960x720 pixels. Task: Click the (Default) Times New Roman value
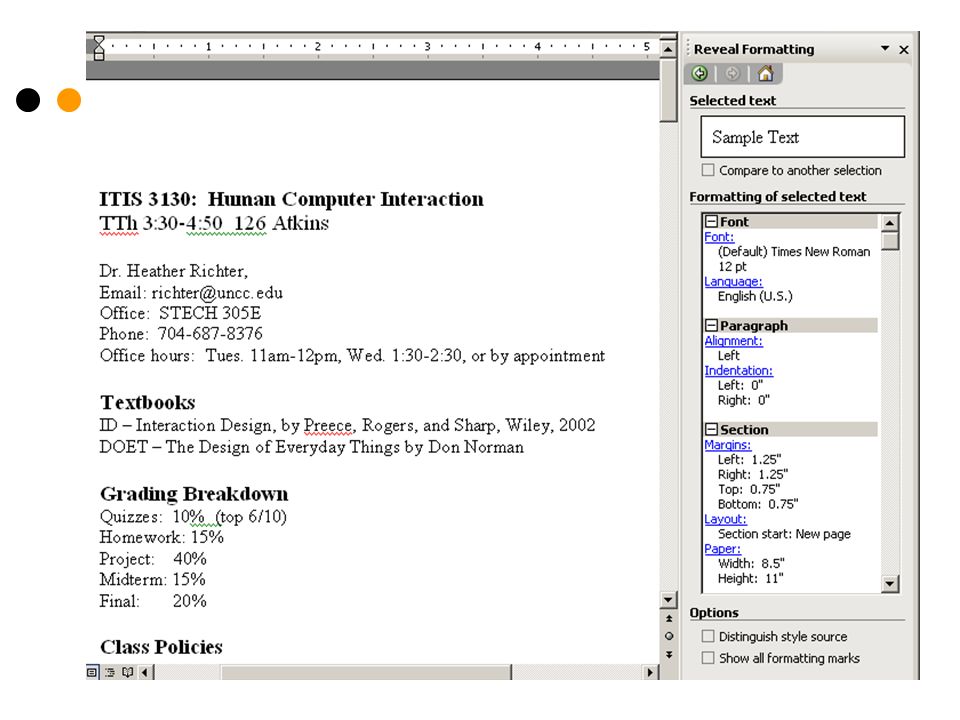click(x=793, y=252)
